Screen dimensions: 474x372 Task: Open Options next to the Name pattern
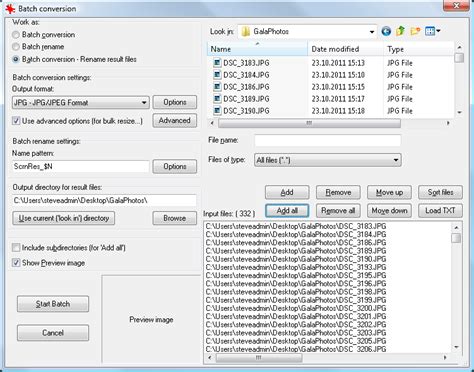pos(175,166)
